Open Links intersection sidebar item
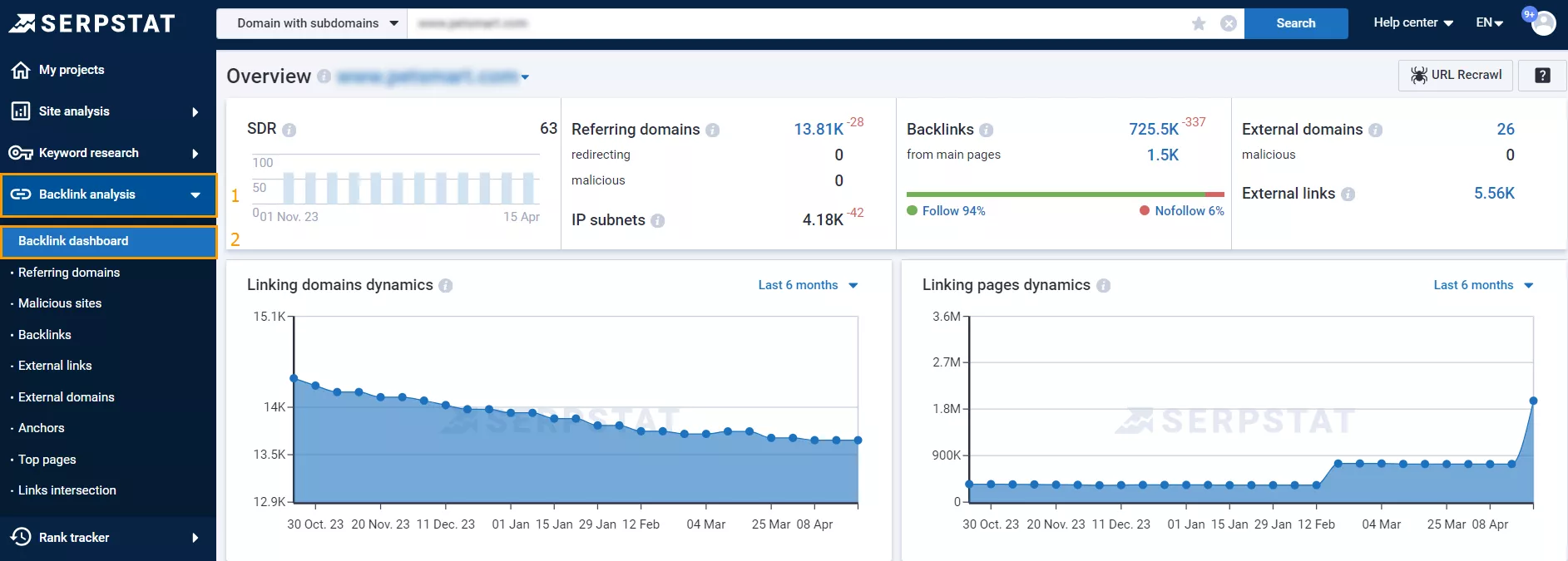Screen dimensions: 1568x561 coord(67,490)
